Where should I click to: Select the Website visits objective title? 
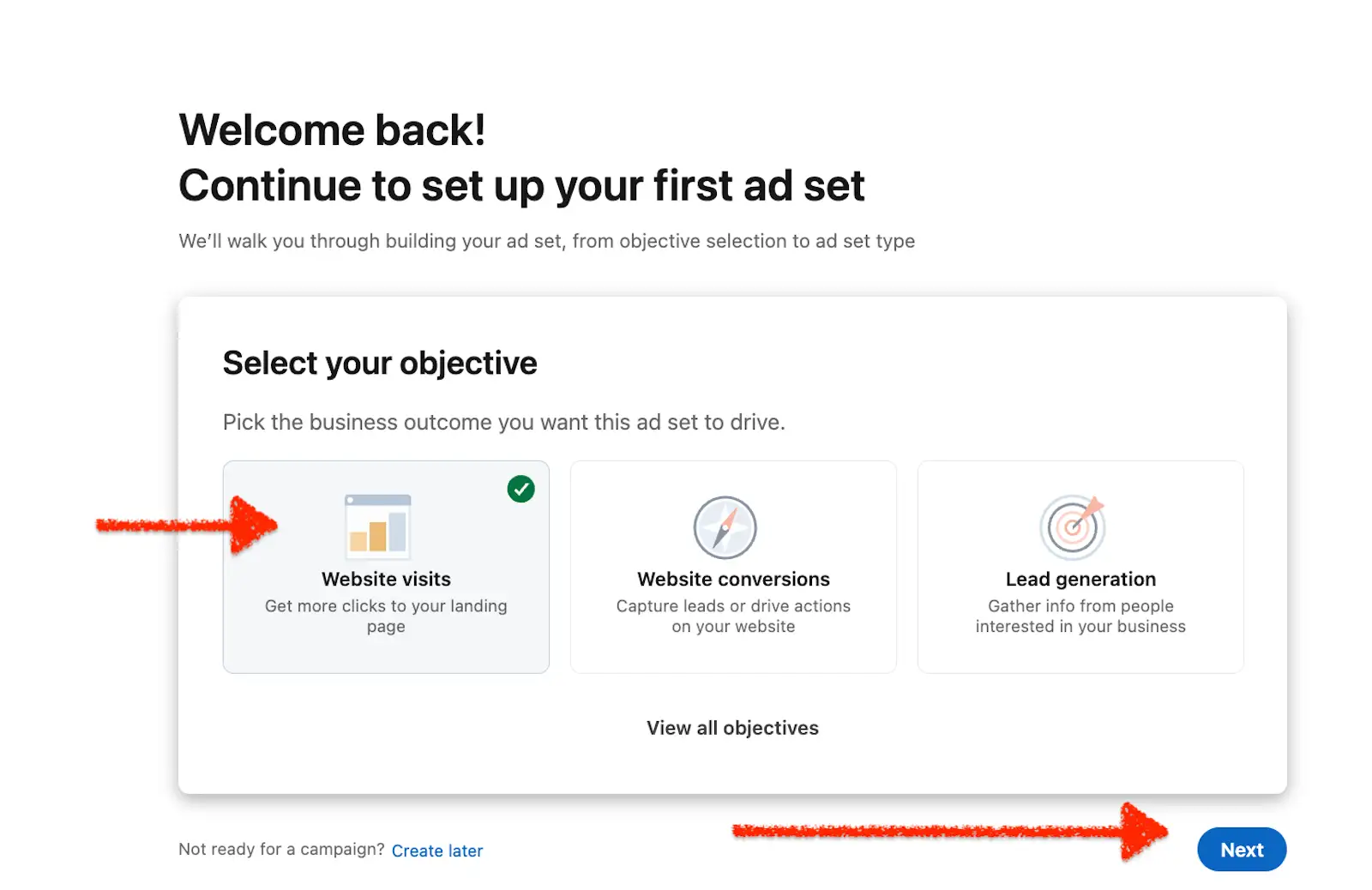386,579
